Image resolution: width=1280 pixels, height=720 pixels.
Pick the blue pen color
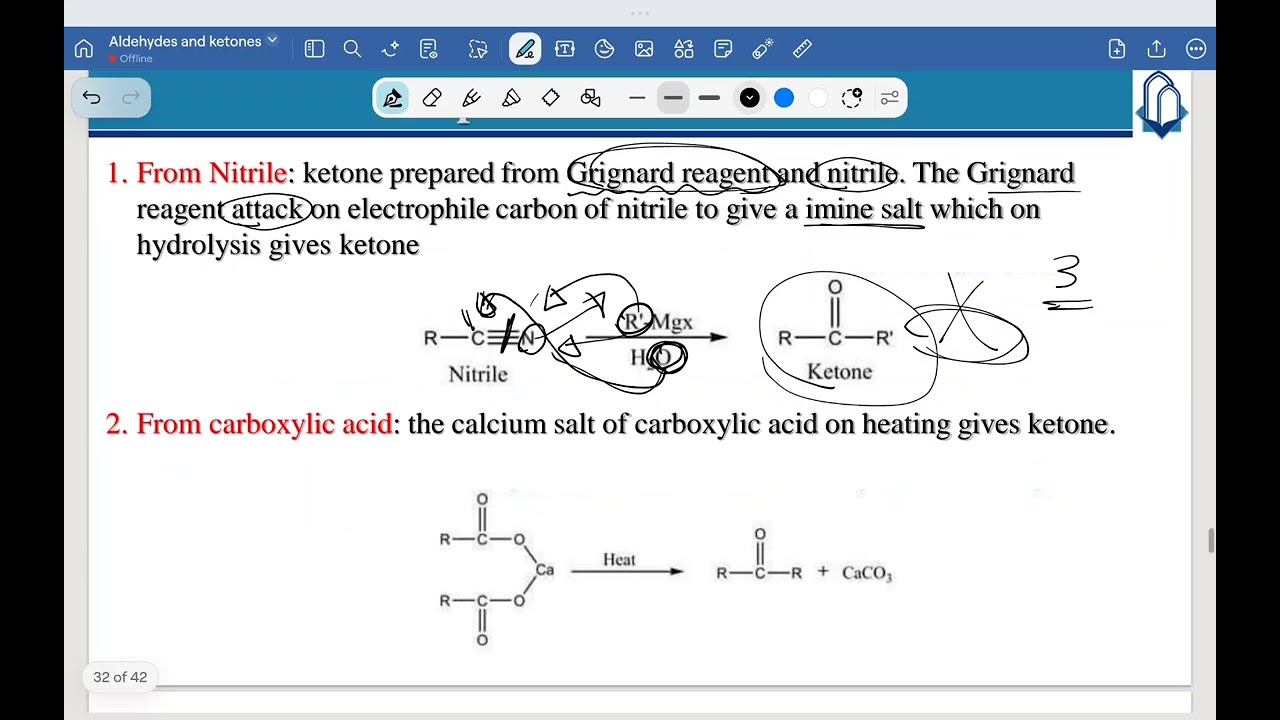(784, 98)
